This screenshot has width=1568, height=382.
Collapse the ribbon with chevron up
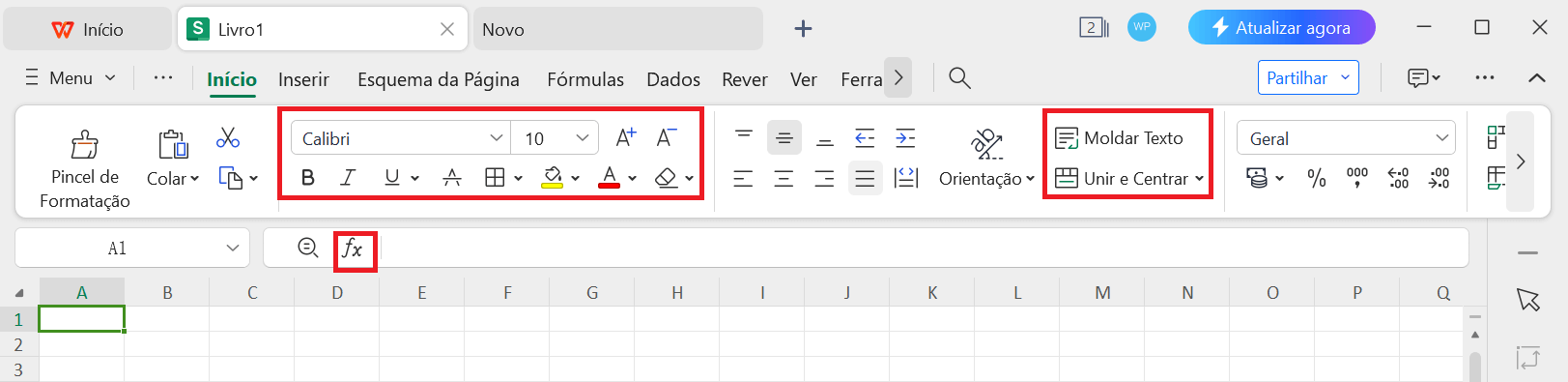pyautogui.click(x=1537, y=77)
